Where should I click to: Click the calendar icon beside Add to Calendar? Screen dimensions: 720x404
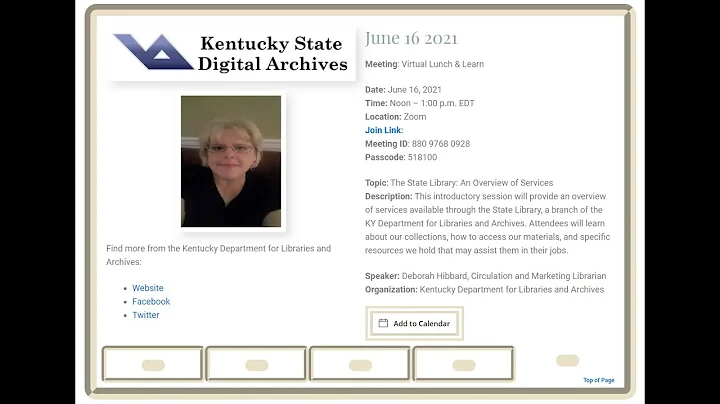pos(383,323)
